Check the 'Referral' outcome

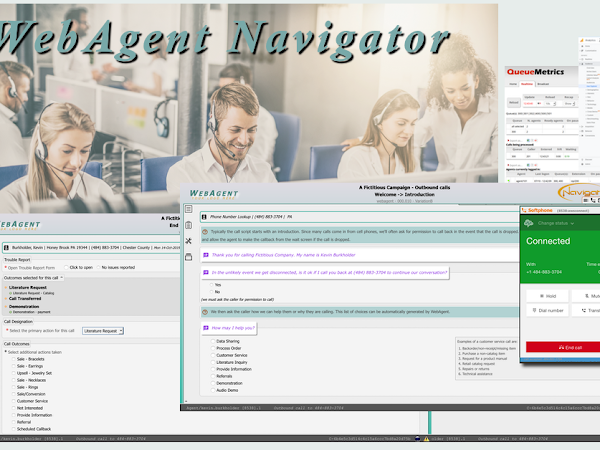coord(13,422)
